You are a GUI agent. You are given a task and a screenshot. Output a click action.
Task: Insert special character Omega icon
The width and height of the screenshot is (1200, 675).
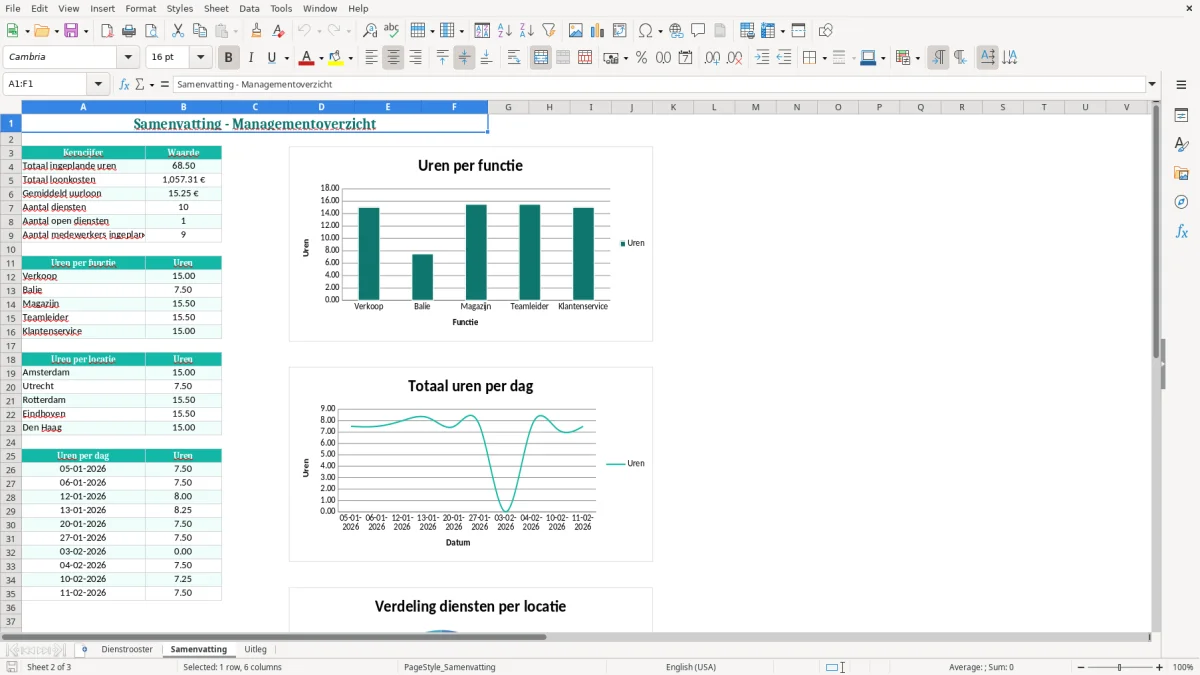pyautogui.click(x=646, y=31)
